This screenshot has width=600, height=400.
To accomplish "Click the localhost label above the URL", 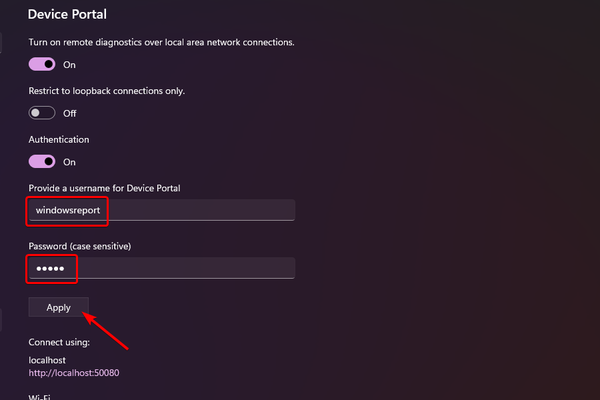I will click(x=49, y=359).
